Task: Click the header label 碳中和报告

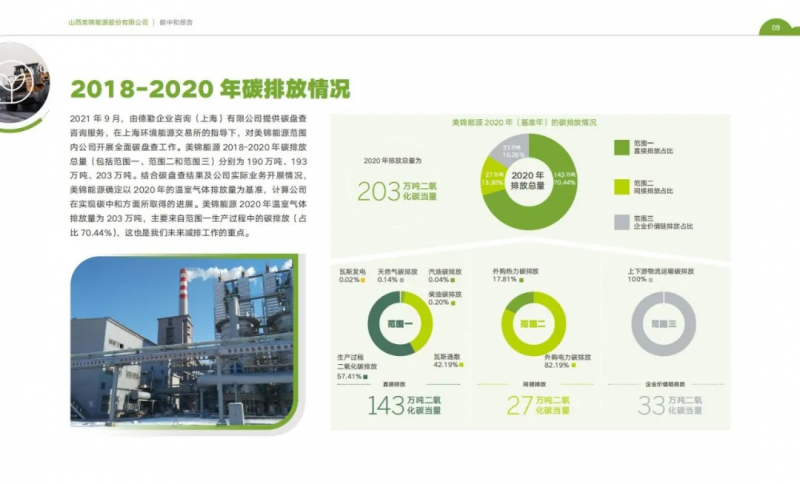Action: pyautogui.click(x=176, y=22)
